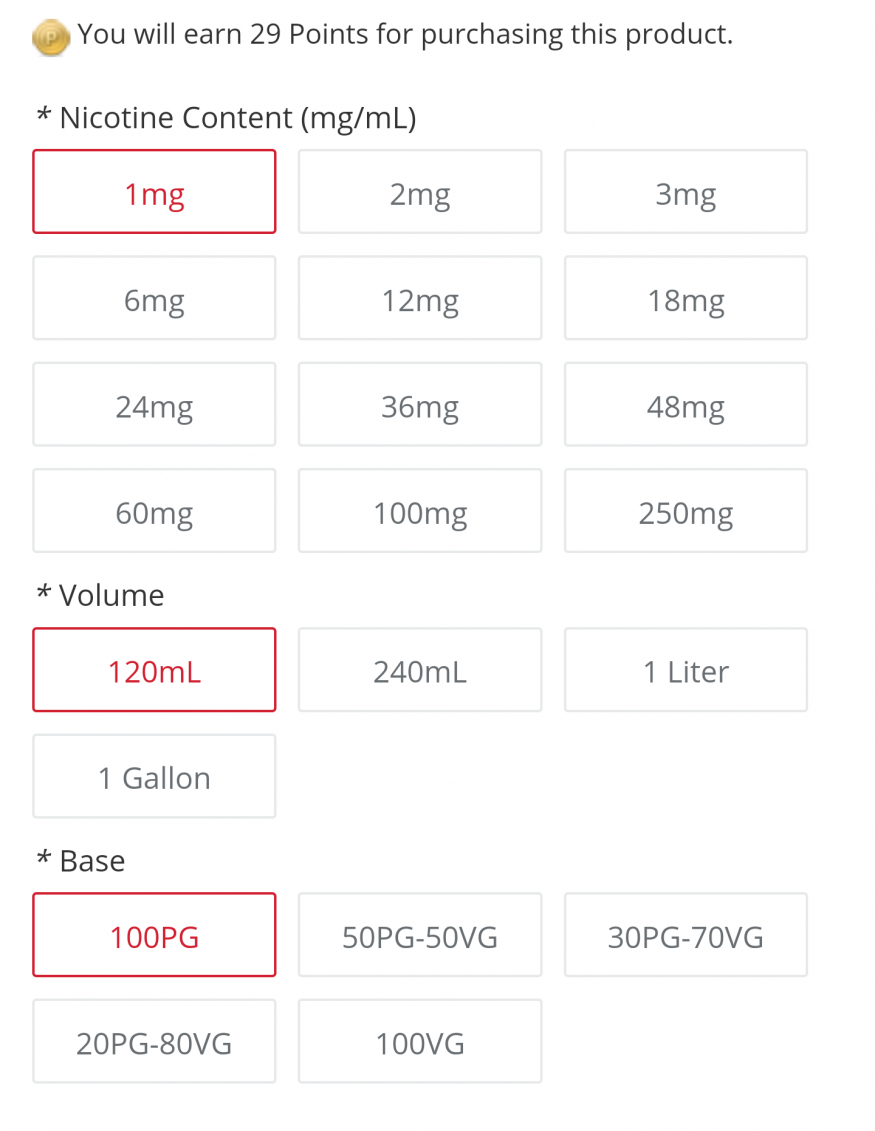Select 3mg nicotine content

pos(686,192)
